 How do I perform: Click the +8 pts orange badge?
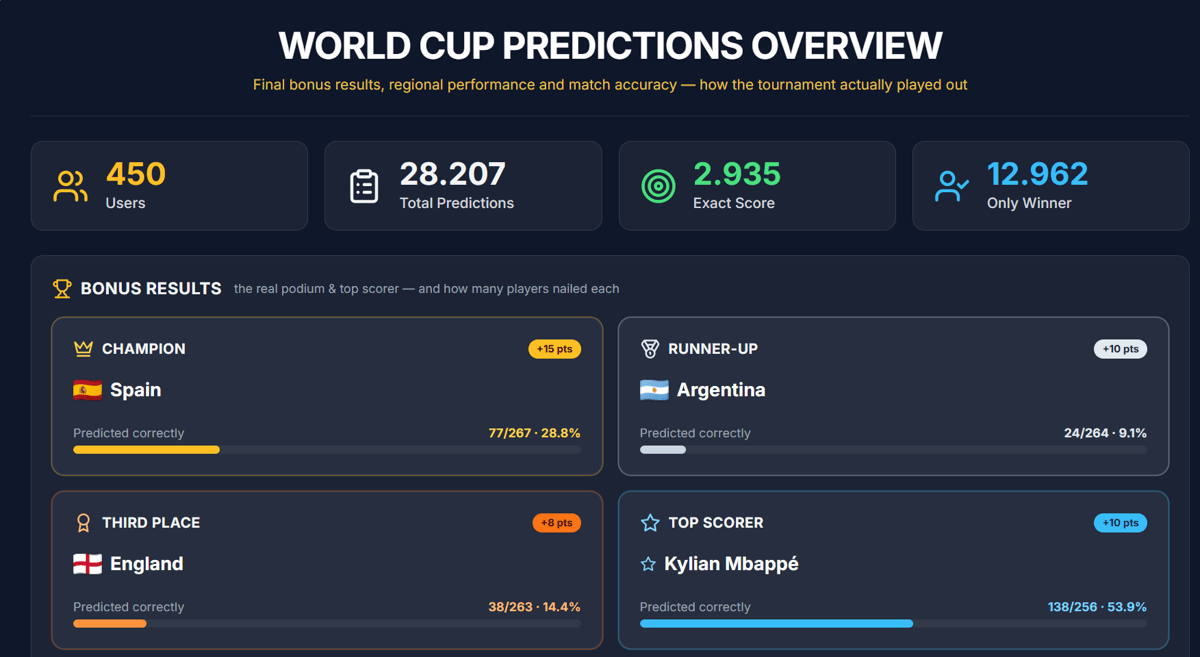pyautogui.click(x=557, y=523)
